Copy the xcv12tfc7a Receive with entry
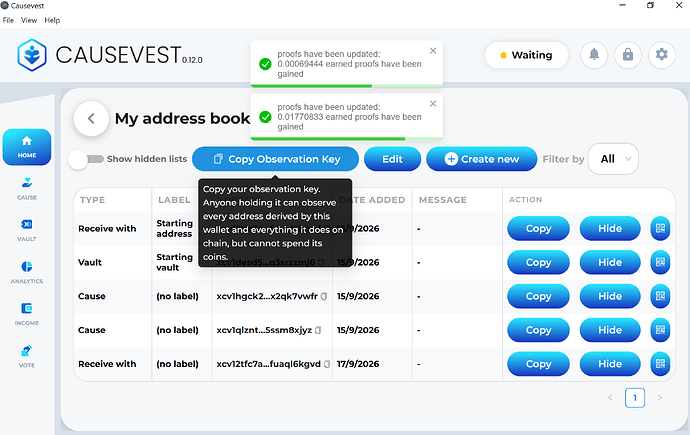The image size is (690, 435). (538, 364)
